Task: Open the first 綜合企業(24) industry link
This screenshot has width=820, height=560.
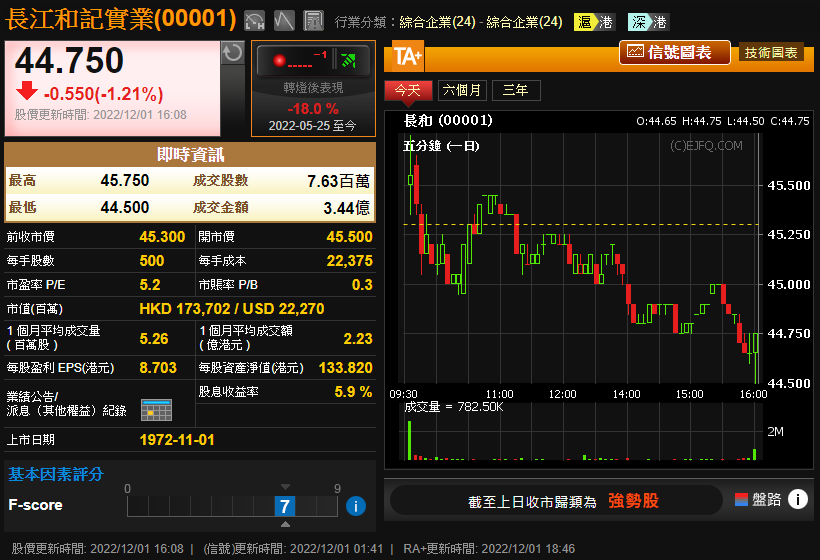Action: click(438, 22)
